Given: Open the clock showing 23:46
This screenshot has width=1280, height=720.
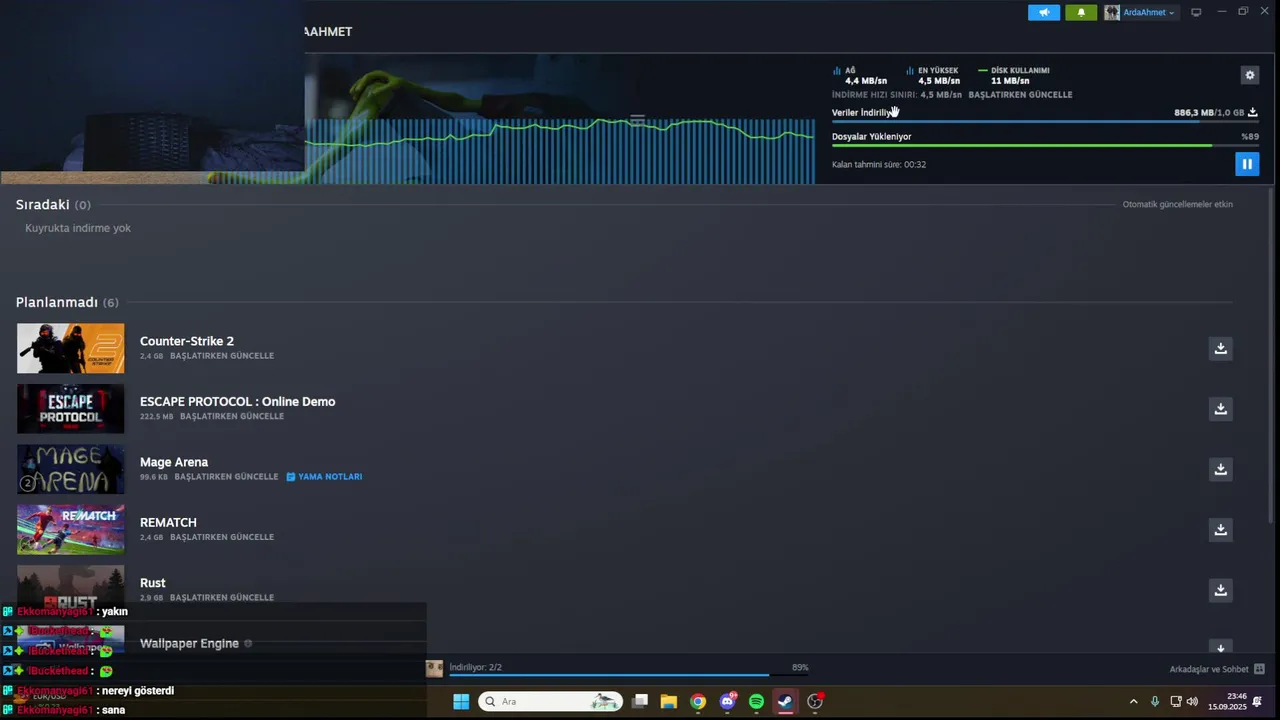Looking at the screenshot, I should pos(1228,702).
